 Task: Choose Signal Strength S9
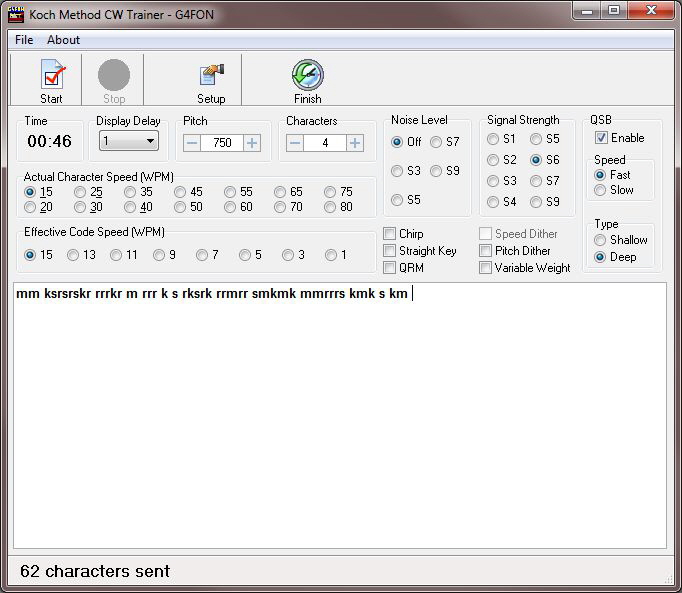(537, 202)
